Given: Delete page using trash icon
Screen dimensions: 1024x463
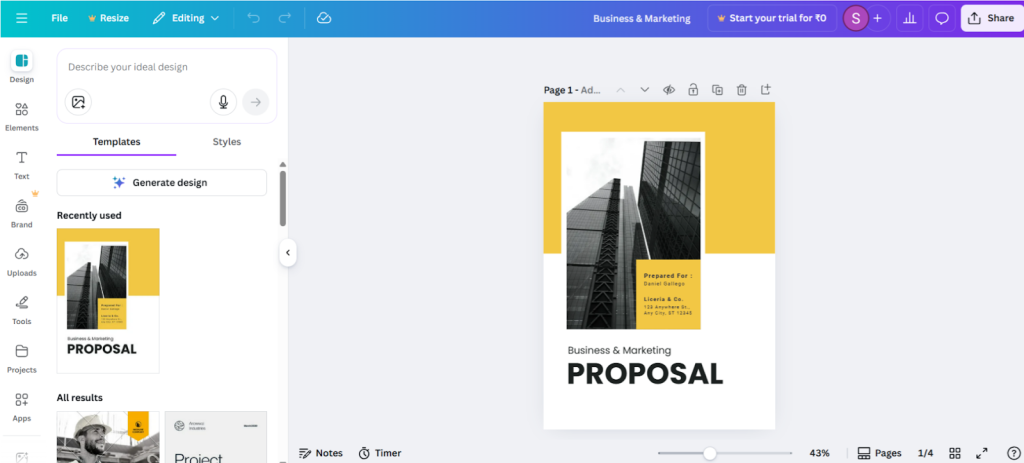Looking at the screenshot, I should (x=741, y=90).
